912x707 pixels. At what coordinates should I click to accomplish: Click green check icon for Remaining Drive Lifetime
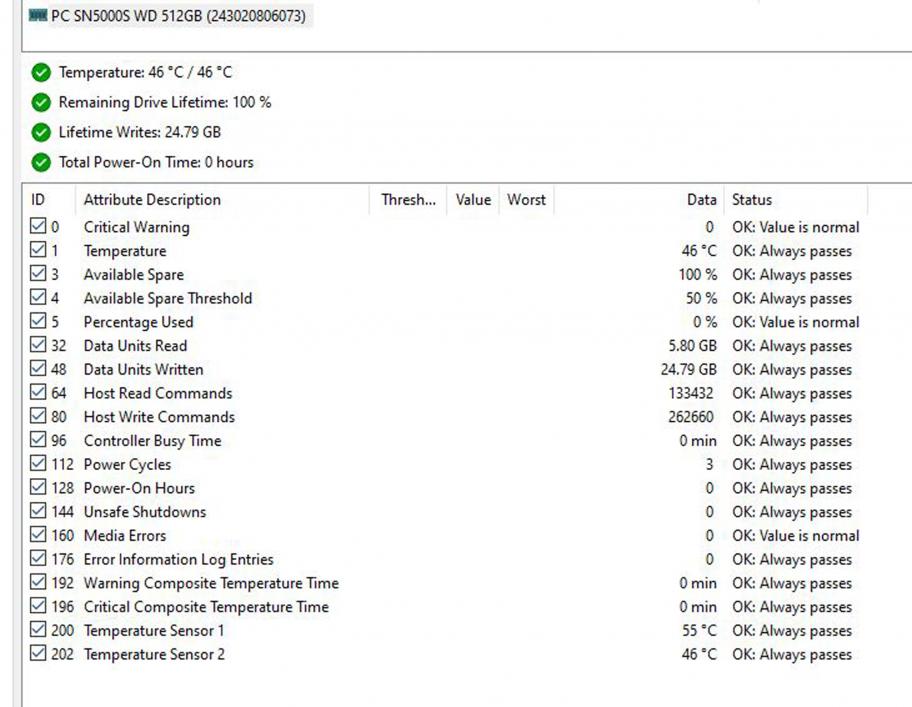41,102
